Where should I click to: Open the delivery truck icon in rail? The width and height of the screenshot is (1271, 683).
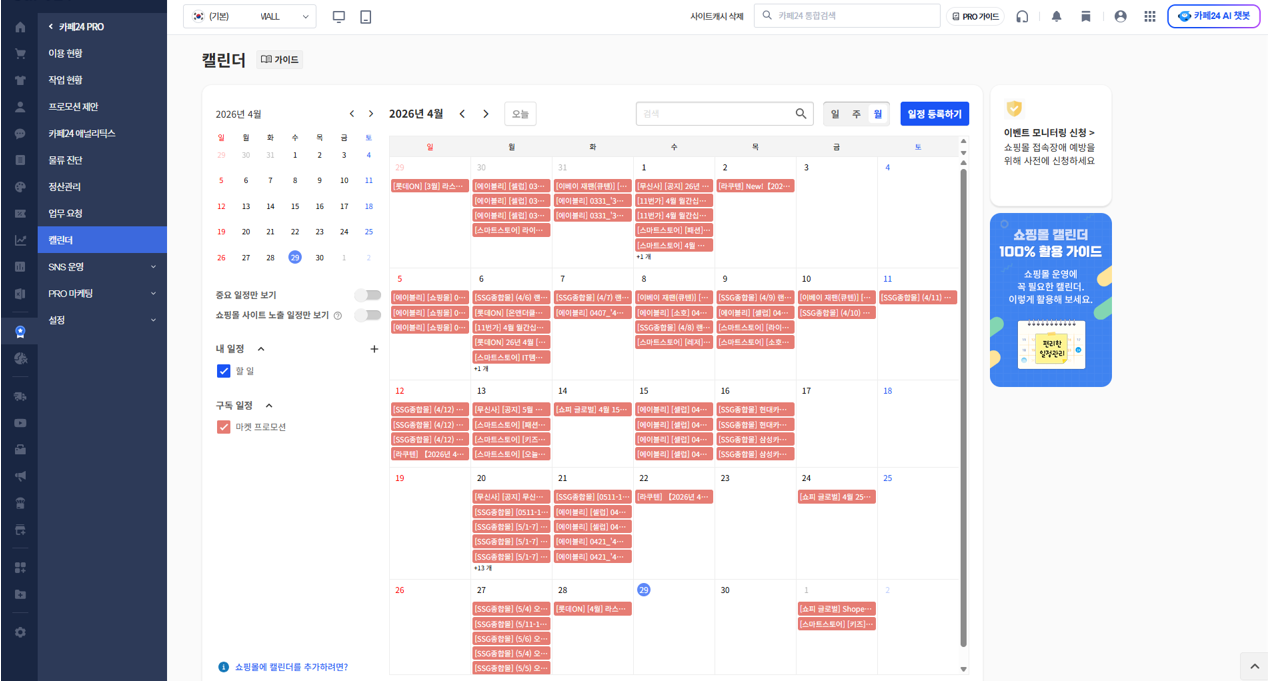20,396
